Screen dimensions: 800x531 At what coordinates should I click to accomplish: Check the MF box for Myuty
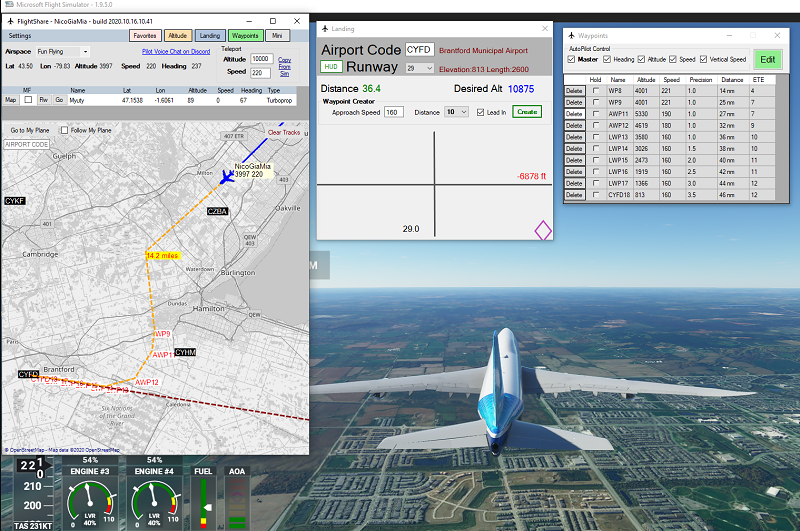click(28, 100)
